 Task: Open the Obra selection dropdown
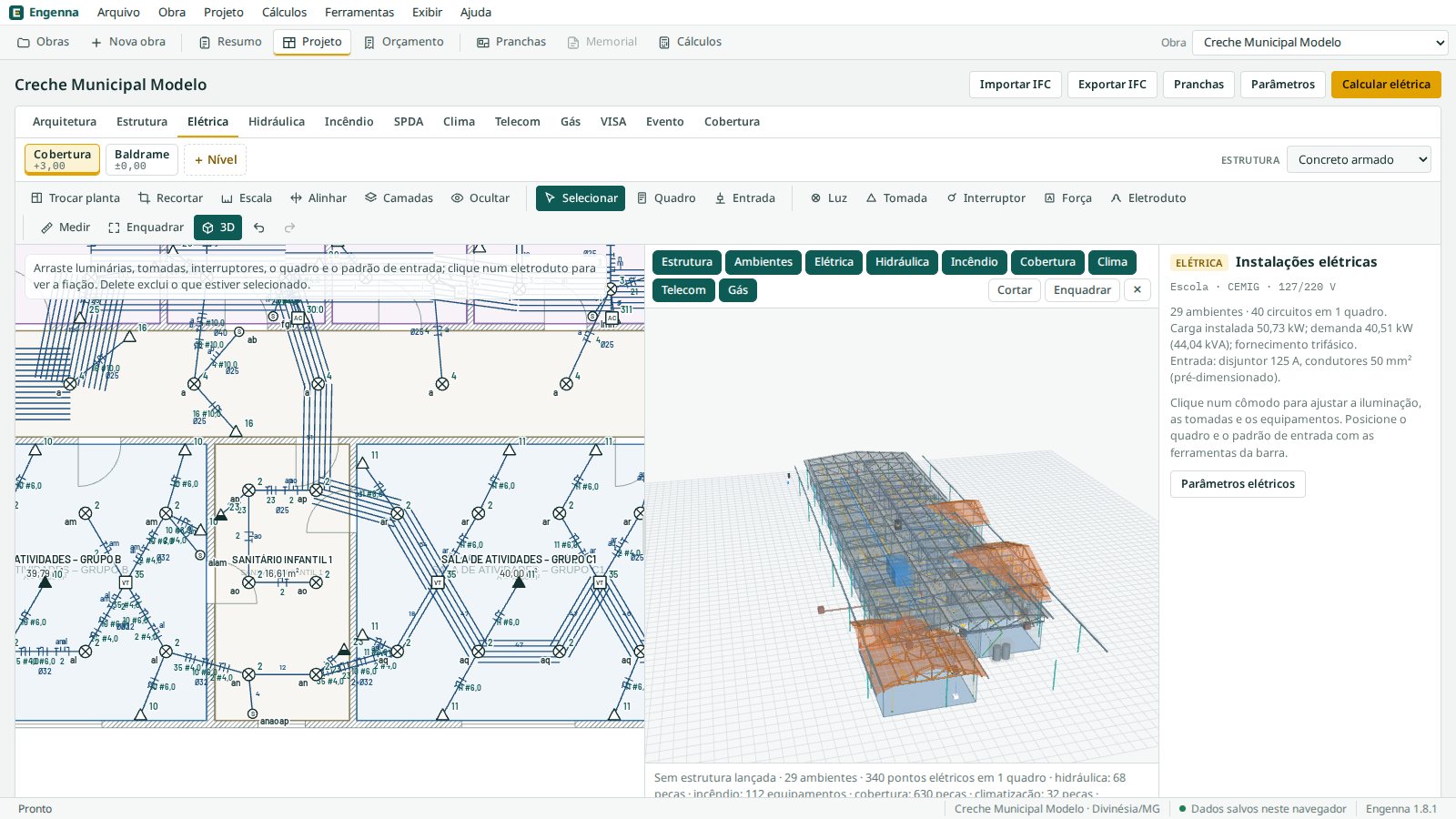pos(1319,43)
